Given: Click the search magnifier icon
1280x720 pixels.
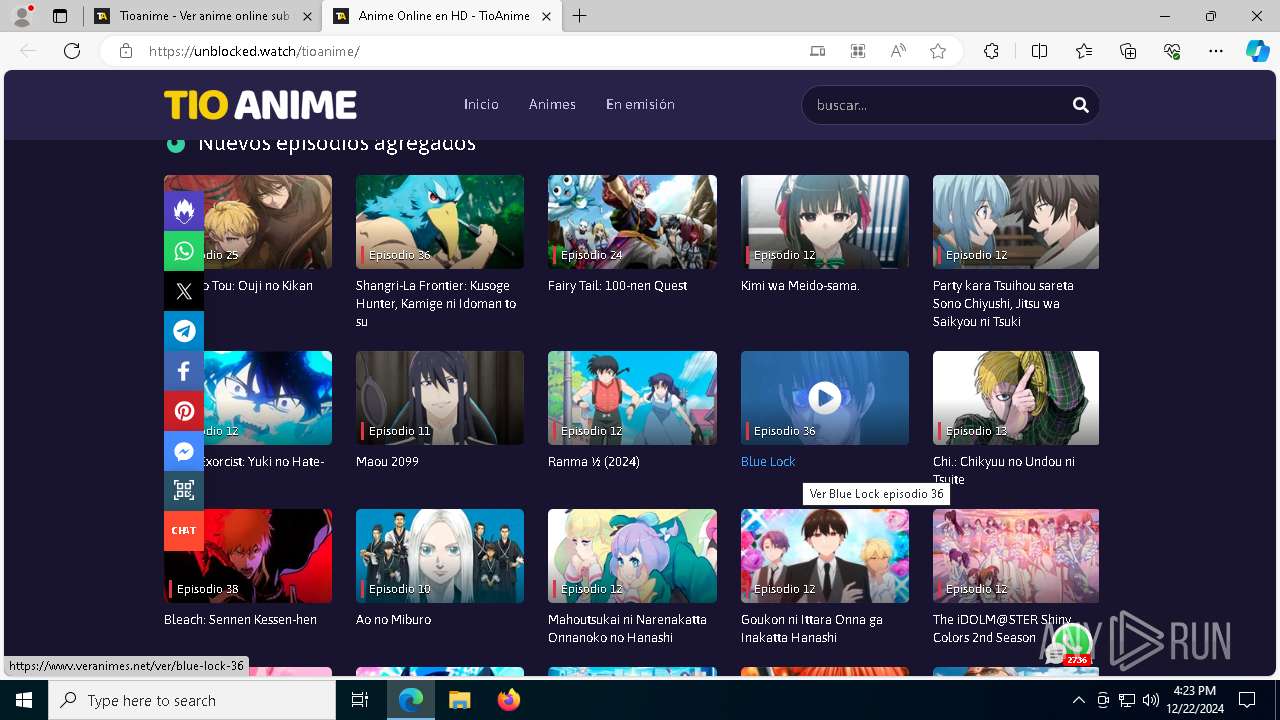Looking at the screenshot, I should (x=1080, y=105).
